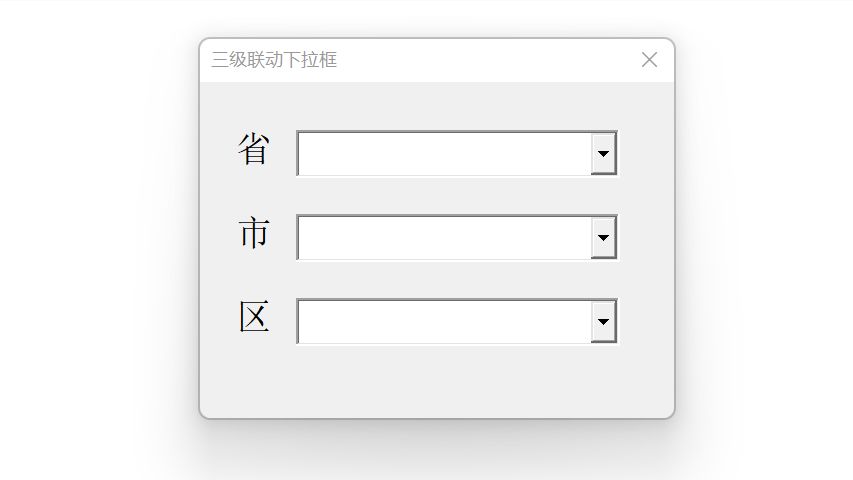Hit the down-triangle icon beside the province field
Image resolution: width=853 pixels, height=480 pixels.
(x=603, y=154)
